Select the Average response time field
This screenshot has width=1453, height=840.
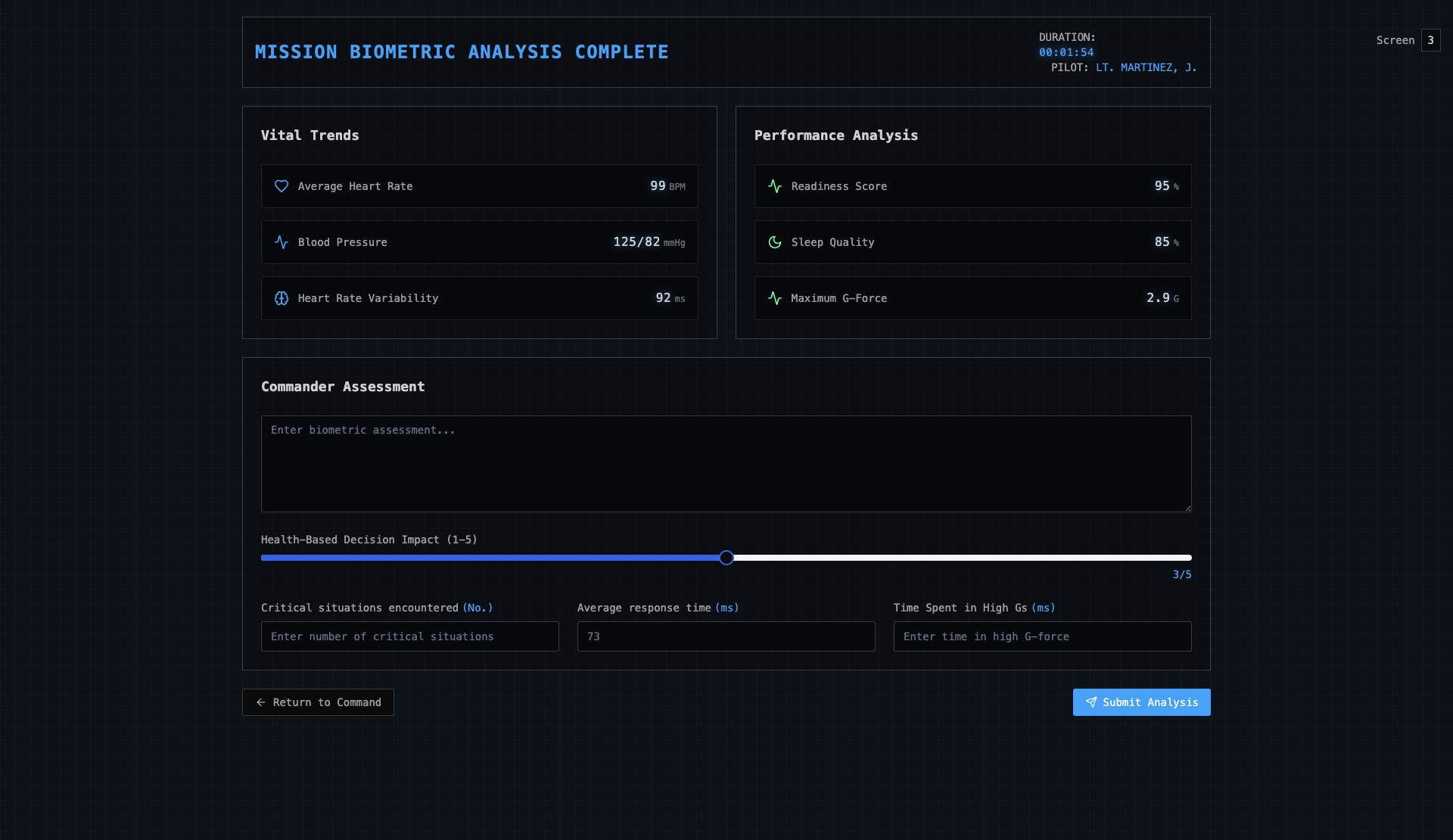tap(726, 636)
